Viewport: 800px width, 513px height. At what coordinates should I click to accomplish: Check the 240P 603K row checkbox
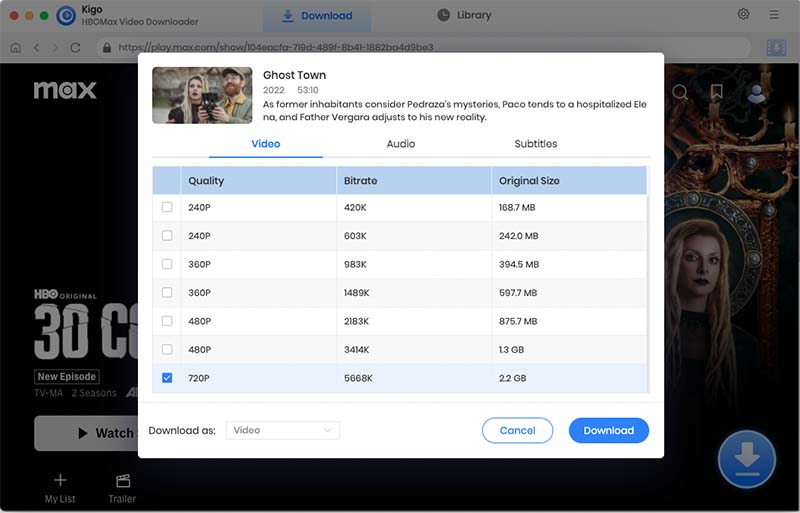[x=167, y=236]
